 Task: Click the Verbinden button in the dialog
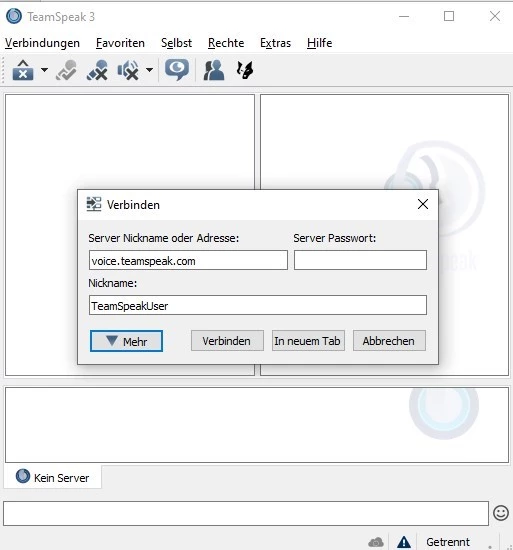point(227,341)
